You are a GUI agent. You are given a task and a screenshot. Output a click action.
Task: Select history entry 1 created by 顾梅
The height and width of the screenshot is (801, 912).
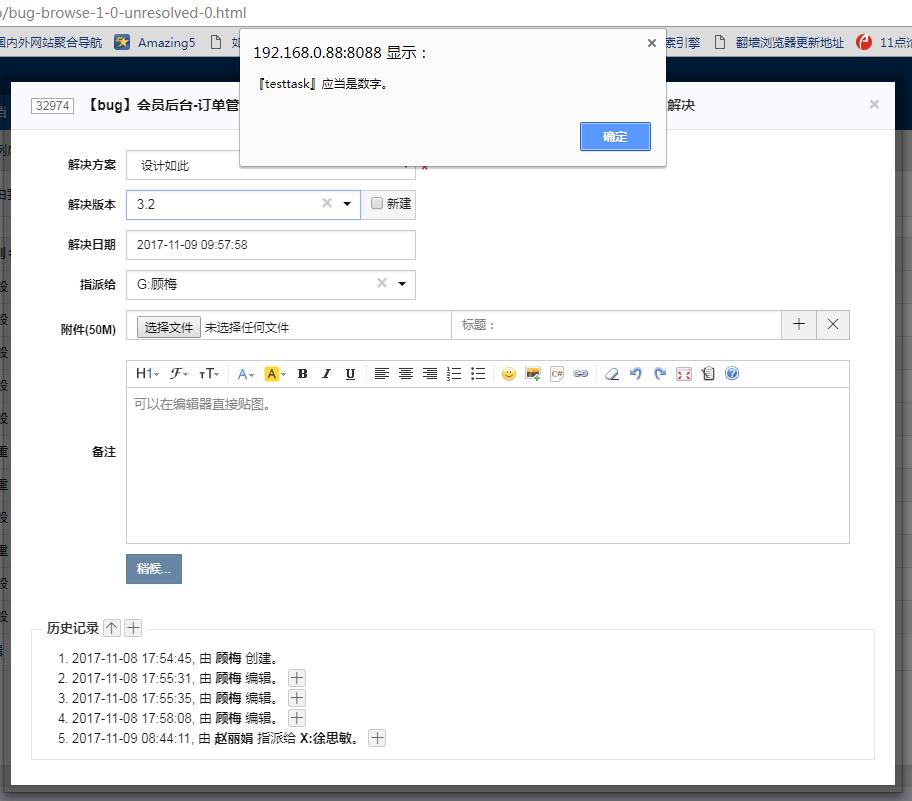pos(169,658)
